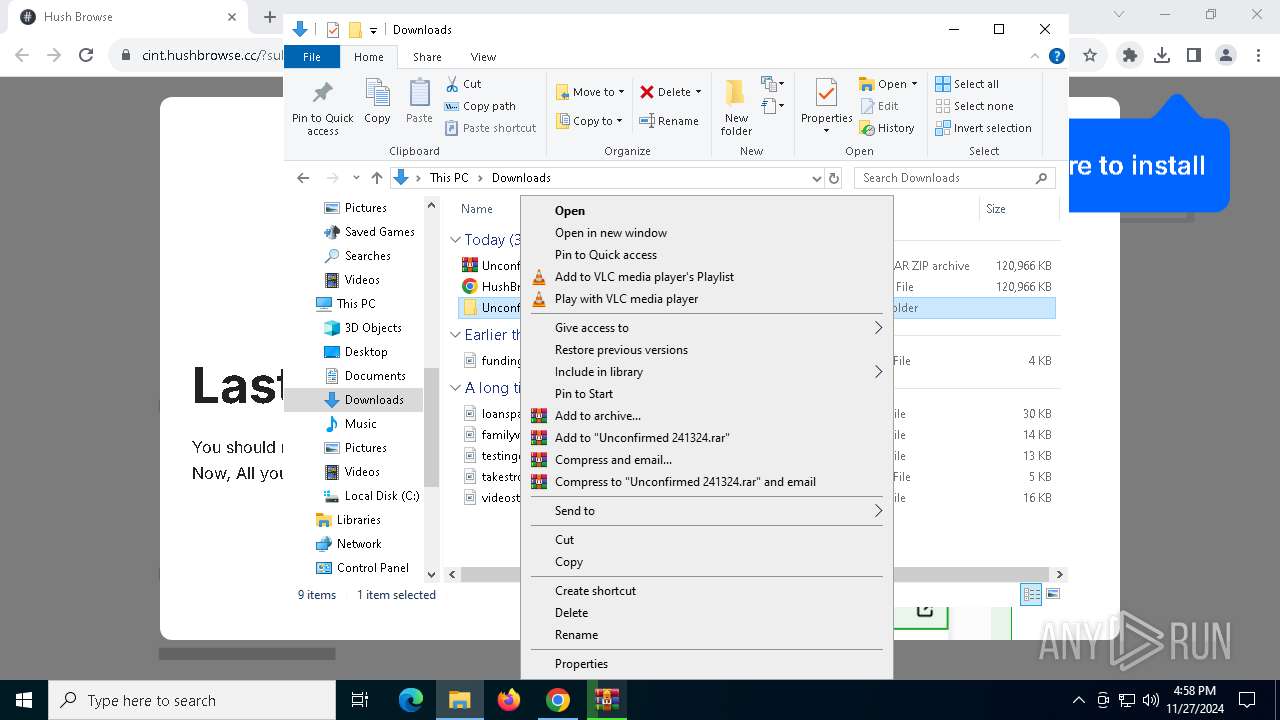Switch to large icons view layout
Image resolution: width=1280 pixels, height=720 pixels.
(x=1052, y=594)
